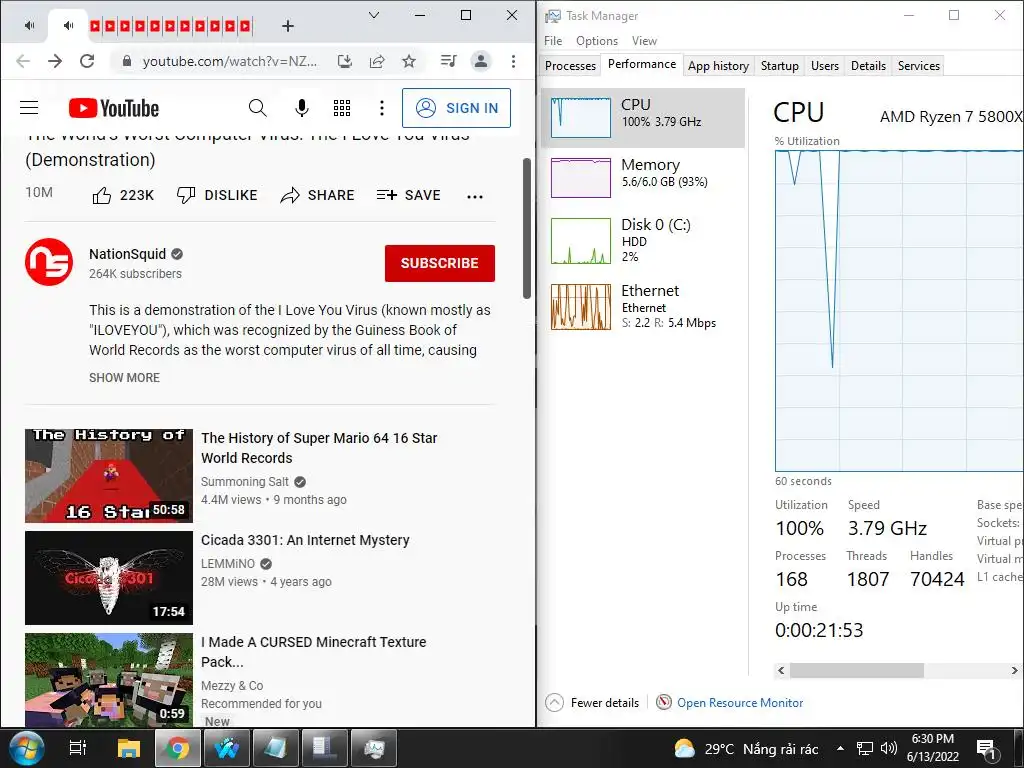Click Chrome forward navigation arrow

pyautogui.click(x=55, y=61)
